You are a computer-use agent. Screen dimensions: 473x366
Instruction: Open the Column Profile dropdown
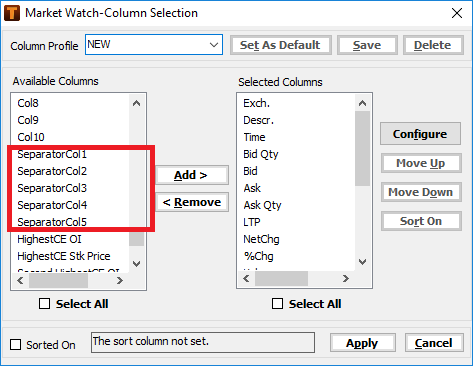pyautogui.click(x=214, y=45)
